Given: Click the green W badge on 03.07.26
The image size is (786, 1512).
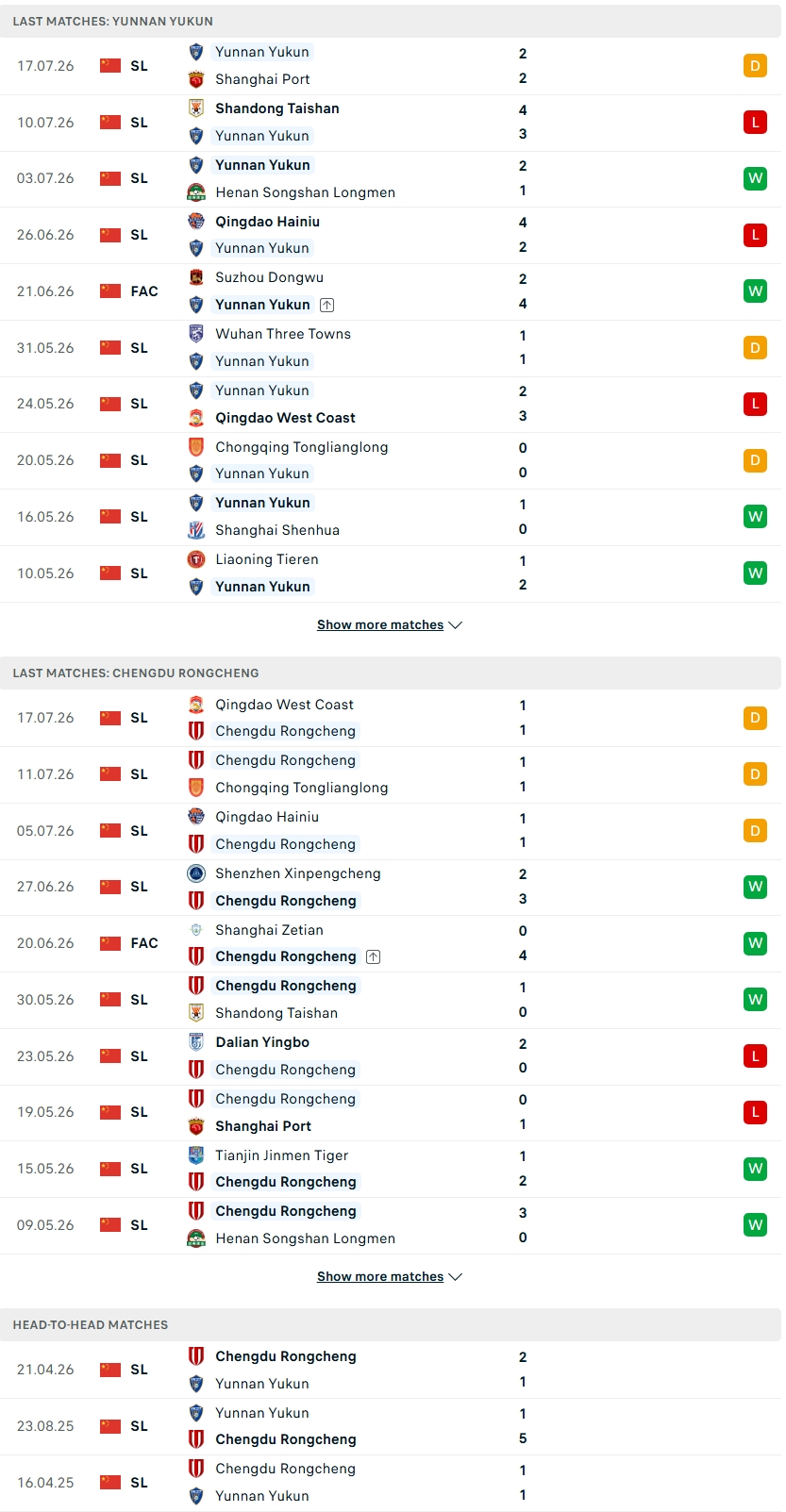Looking at the screenshot, I should pyautogui.click(x=755, y=178).
